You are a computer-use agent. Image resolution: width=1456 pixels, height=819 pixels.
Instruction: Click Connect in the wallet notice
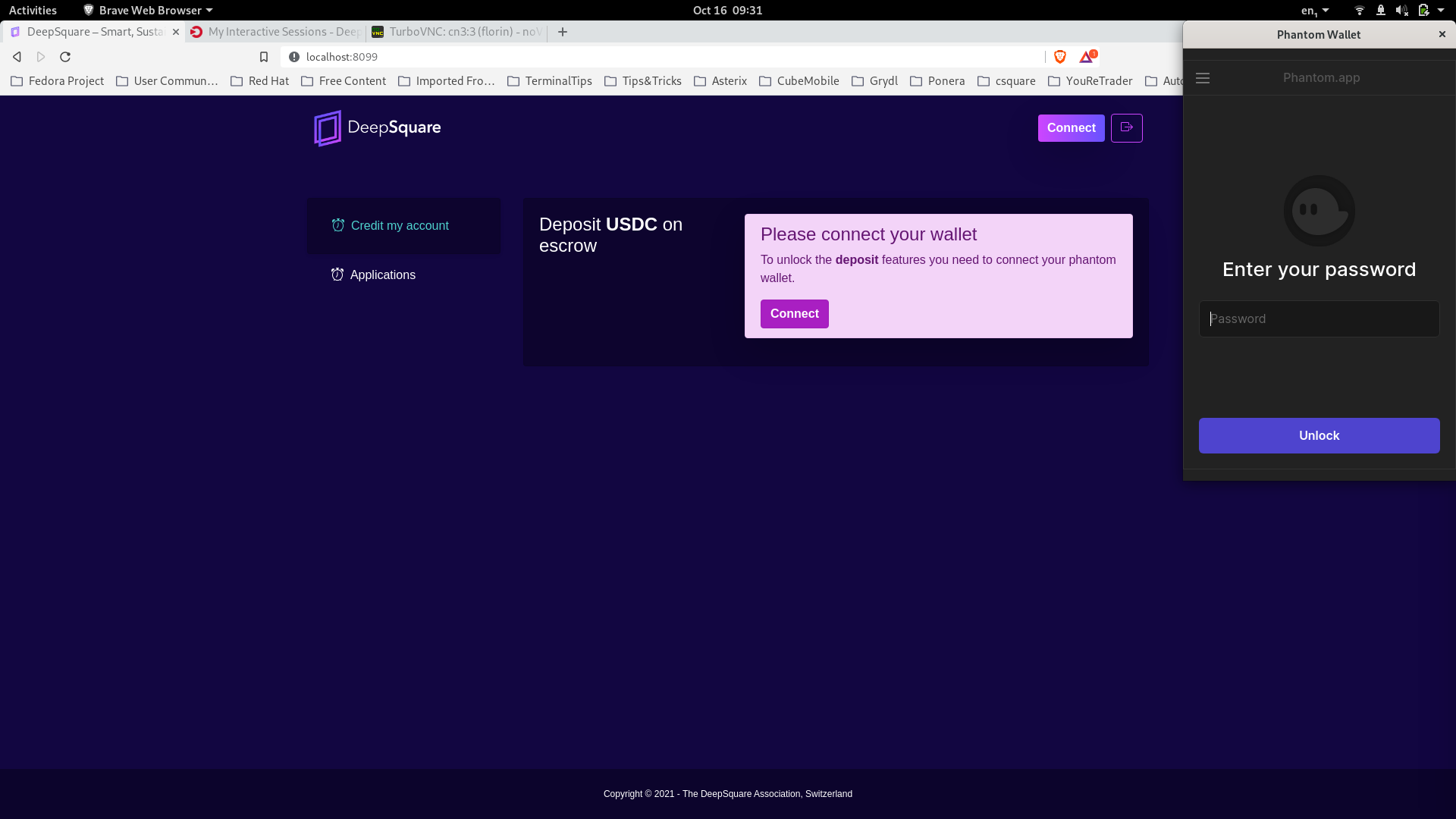coord(794,314)
